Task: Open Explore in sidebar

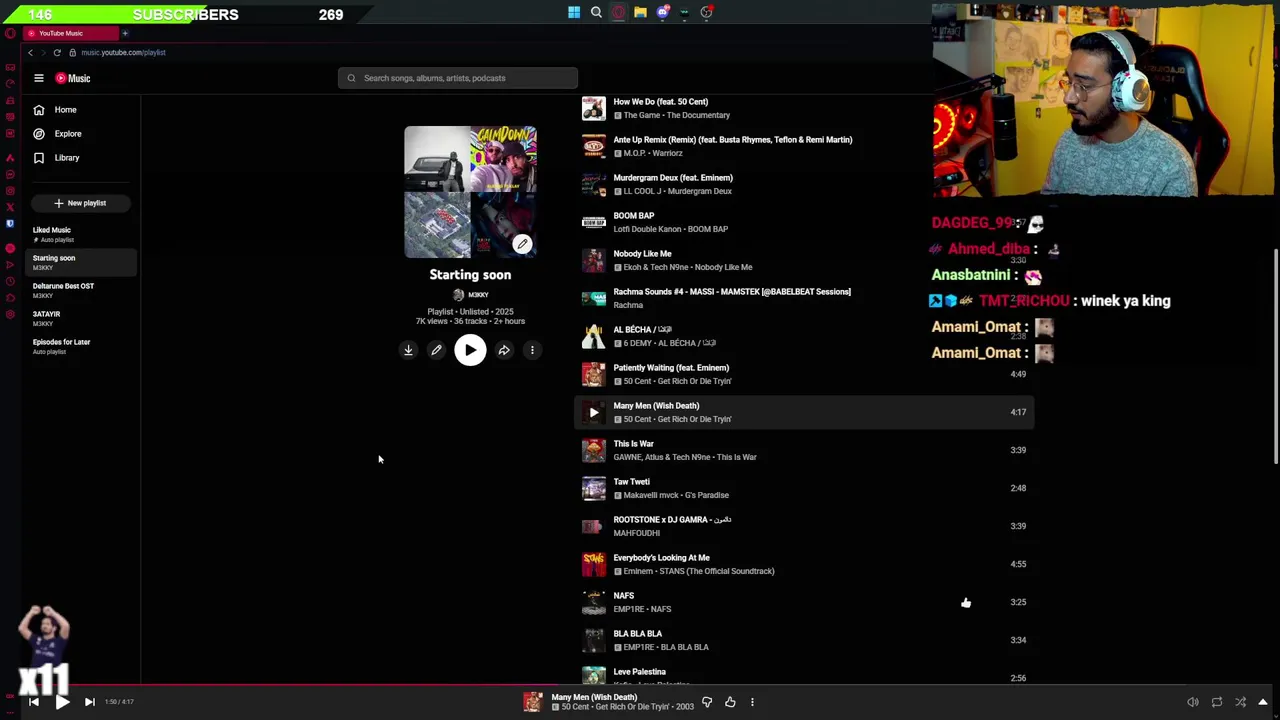Action: [66, 134]
